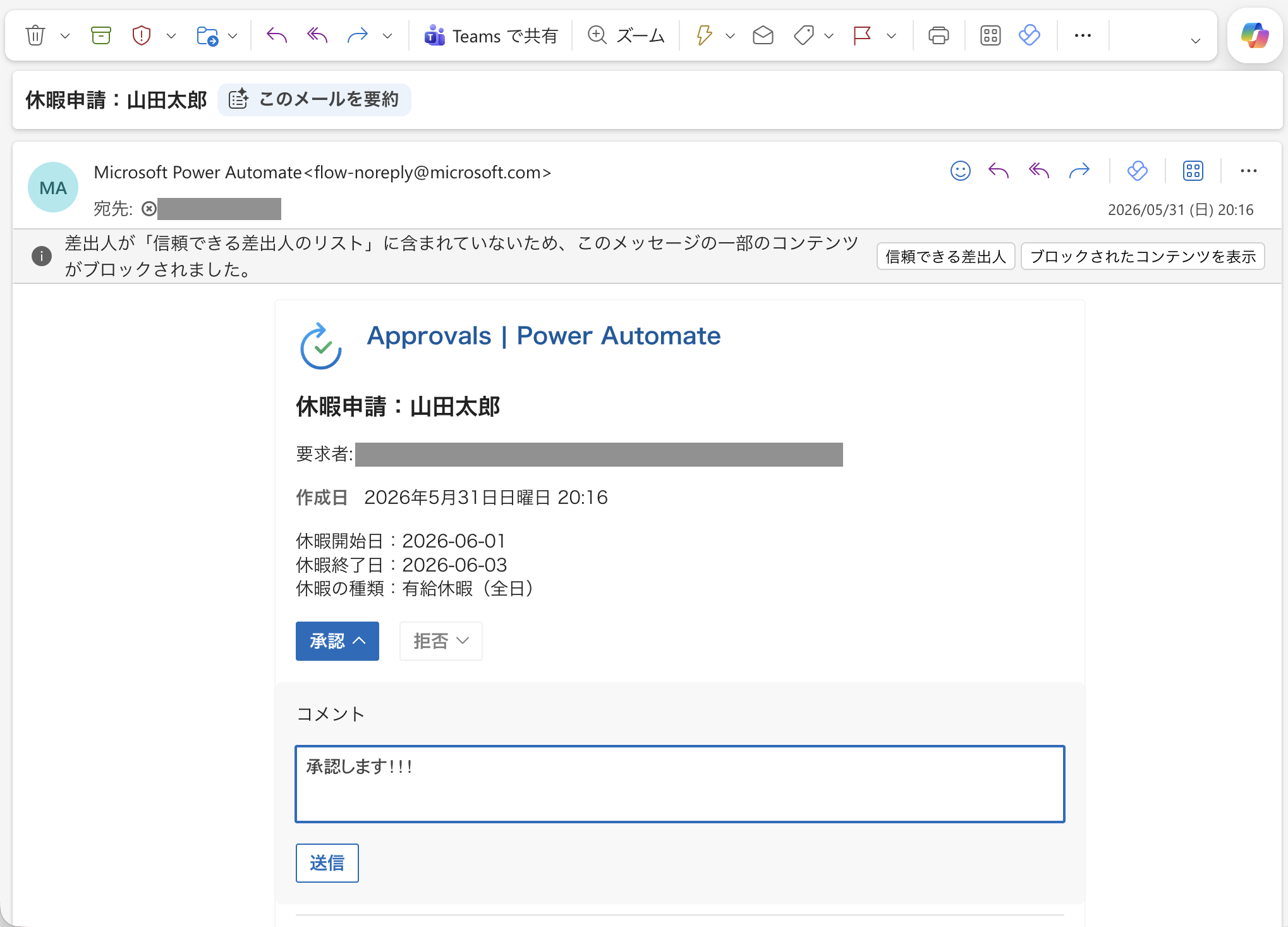The width and height of the screenshot is (1288, 927).
Task: Click the Viva icon in message header
Action: click(1137, 171)
